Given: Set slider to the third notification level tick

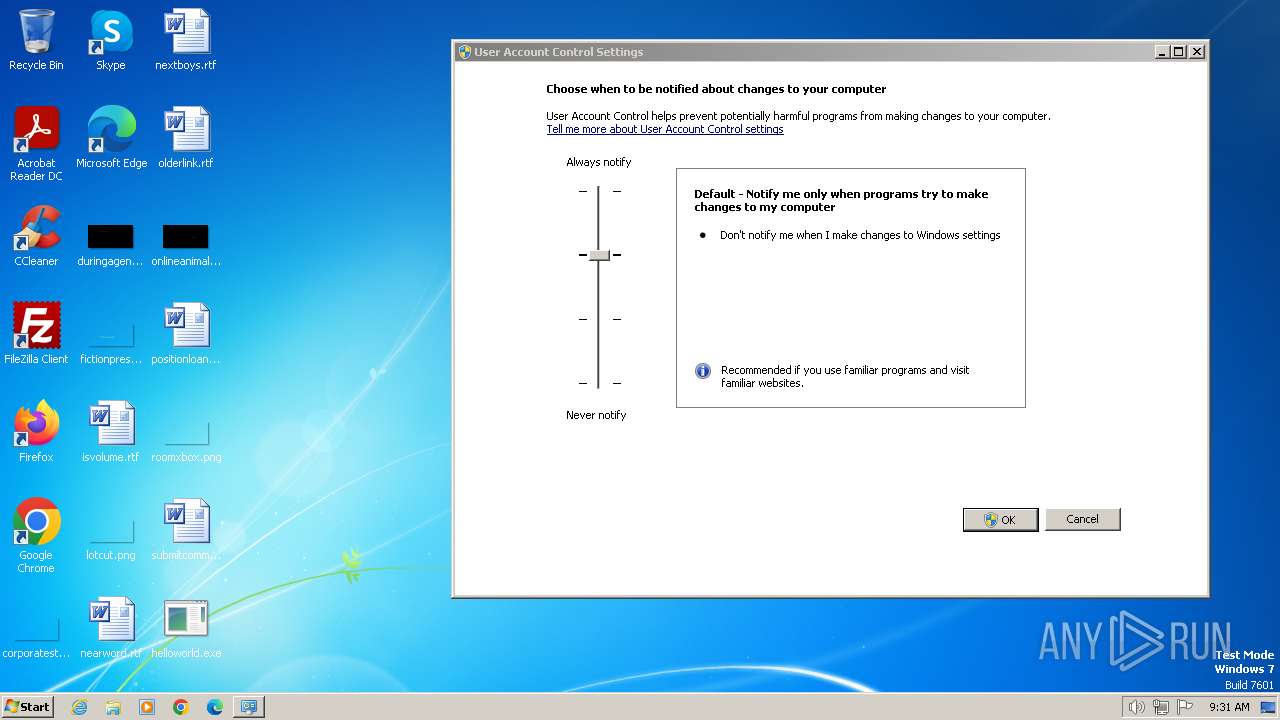Looking at the screenshot, I should (599, 319).
